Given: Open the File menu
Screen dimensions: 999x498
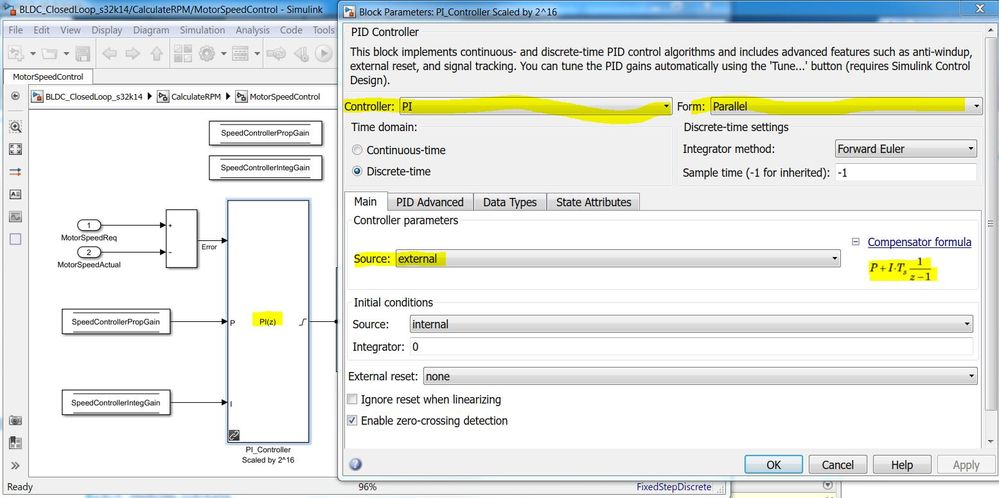Looking at the screenshot, I should (x=15, y=30).
